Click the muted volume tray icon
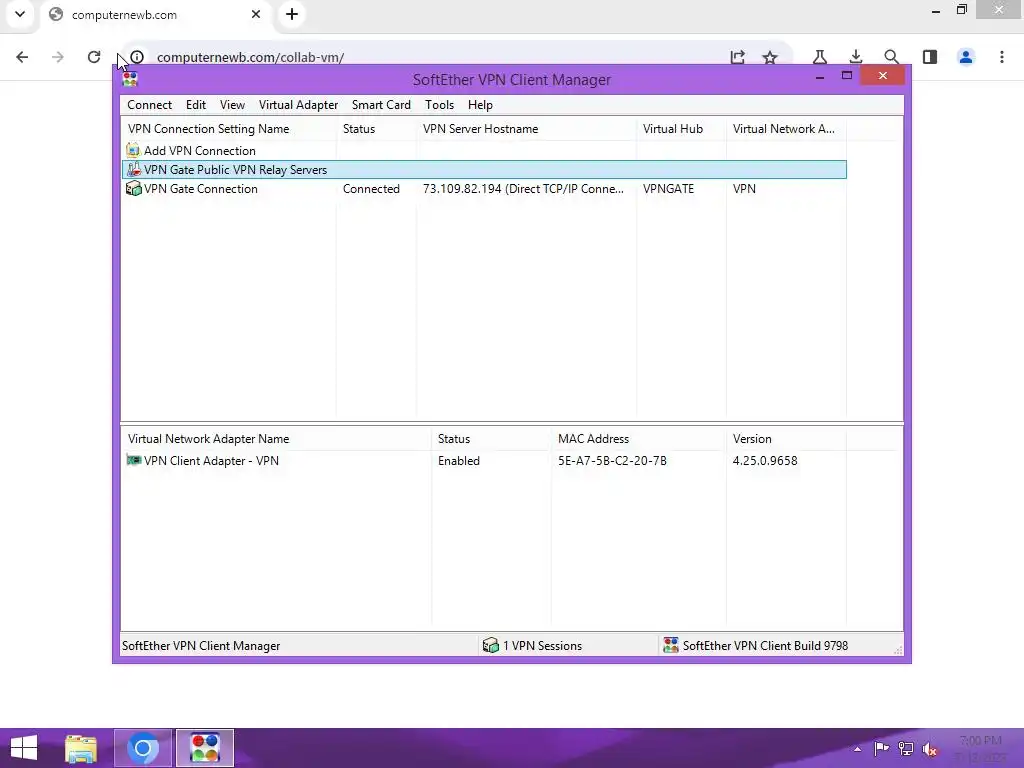The image size is (1024, 768). pos(930,749)
